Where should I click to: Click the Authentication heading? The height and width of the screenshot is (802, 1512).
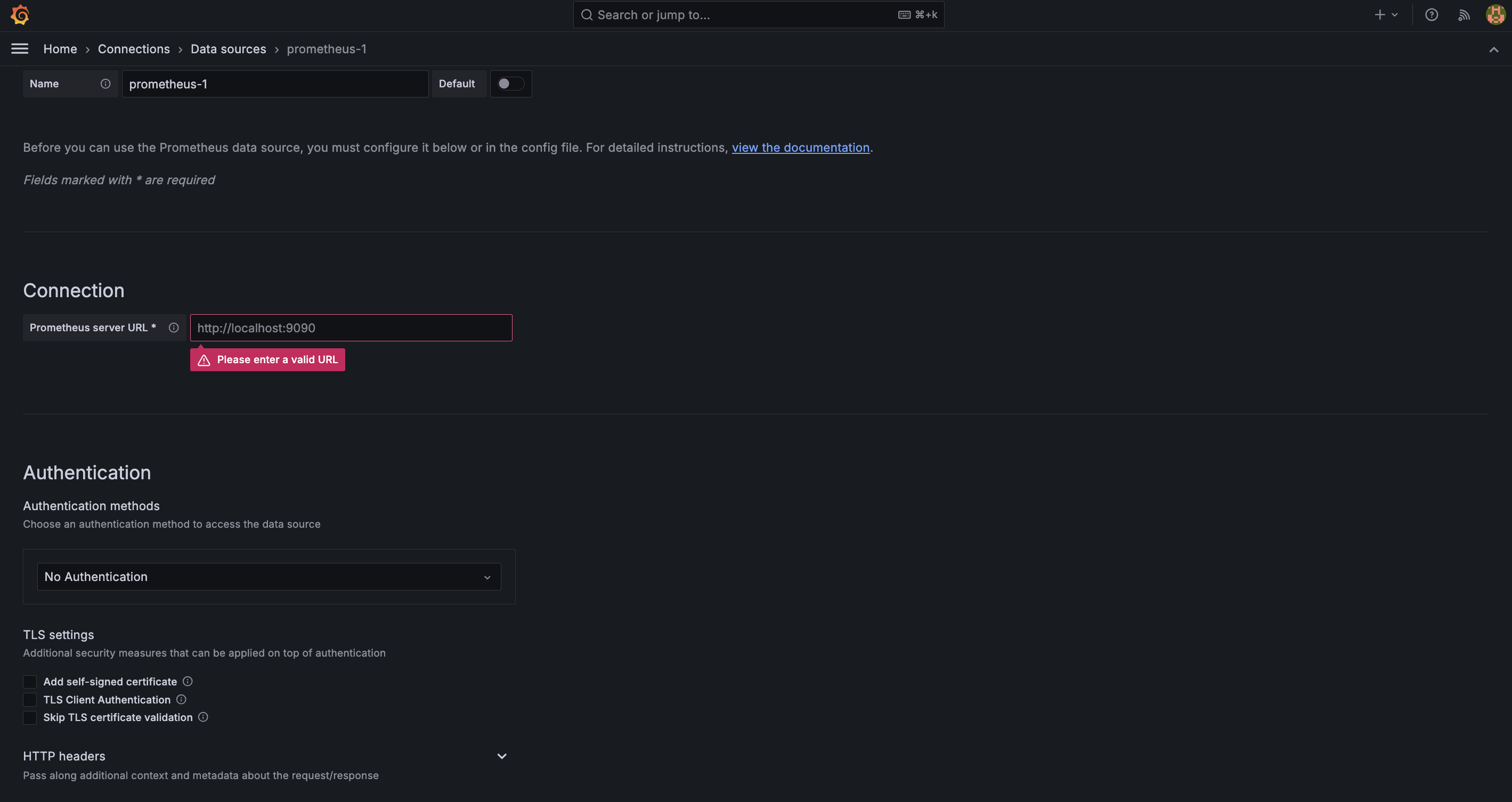pos(87,473)
